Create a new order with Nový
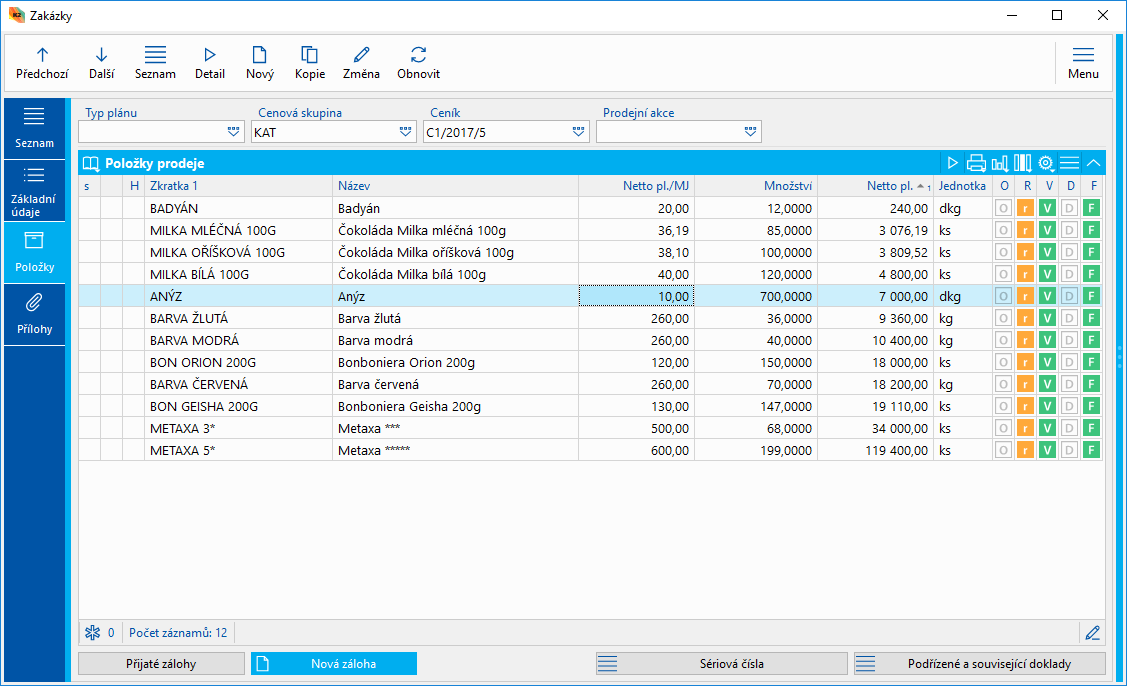The width and height of the screenshot is (1127, 686). click(x=259, y=63)
